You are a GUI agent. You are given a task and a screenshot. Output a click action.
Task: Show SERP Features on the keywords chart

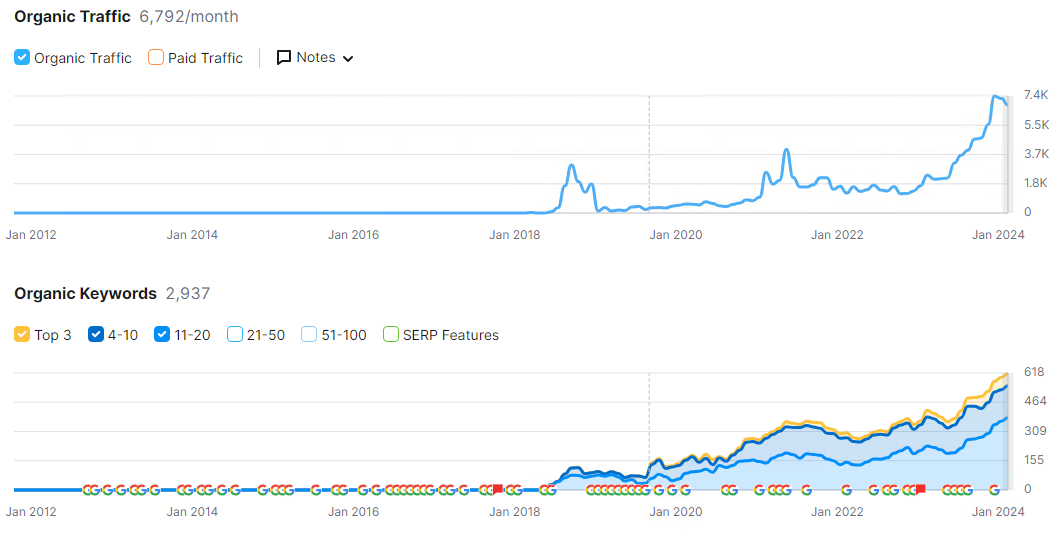click(391, 334)
